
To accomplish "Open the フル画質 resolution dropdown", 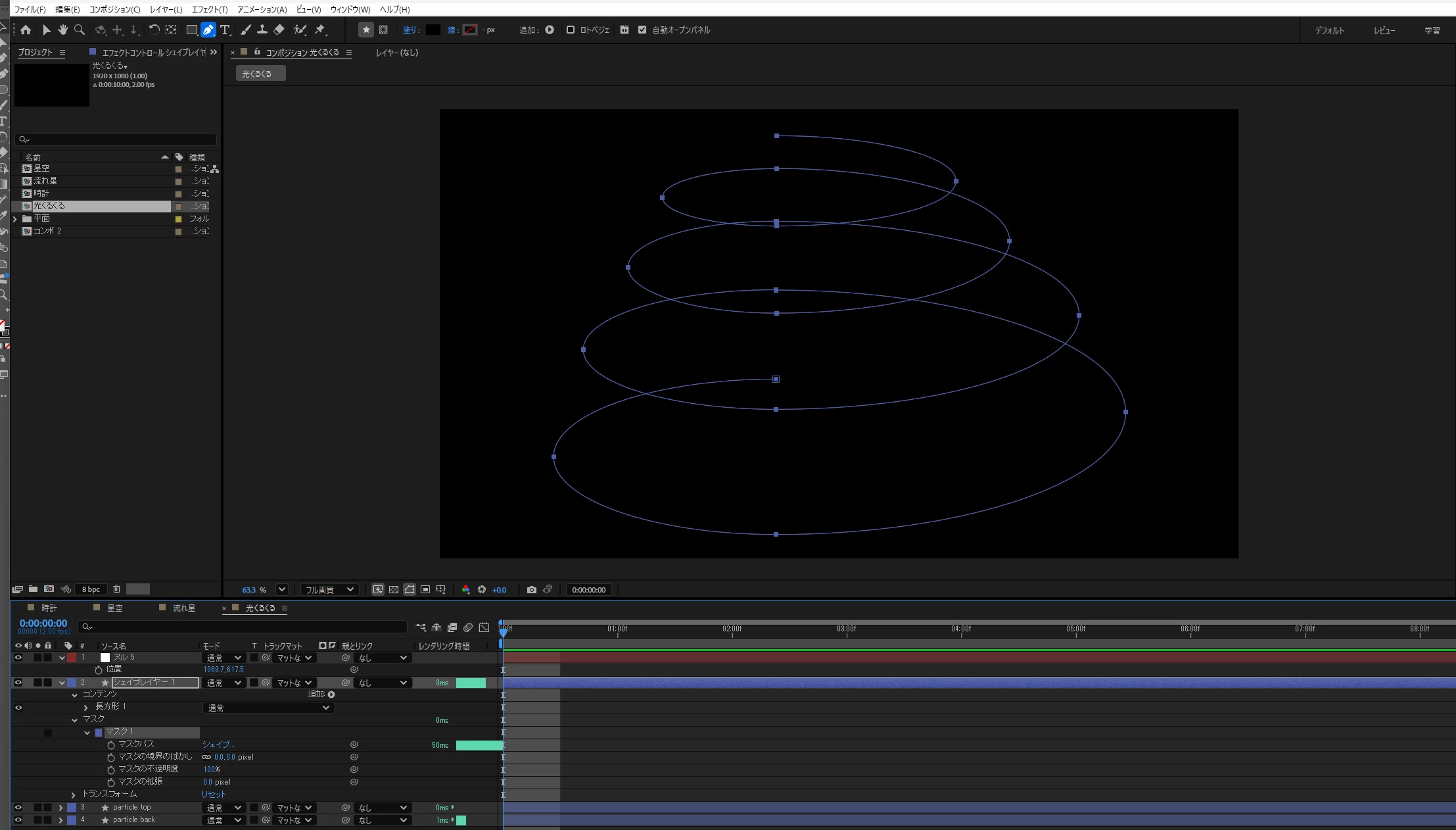I will [329, 590].
